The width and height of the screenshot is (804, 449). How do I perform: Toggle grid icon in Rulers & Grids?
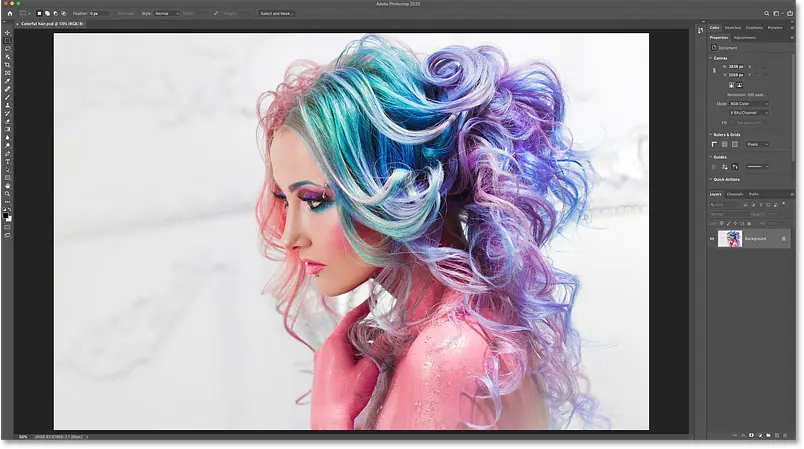coord(725,145)
